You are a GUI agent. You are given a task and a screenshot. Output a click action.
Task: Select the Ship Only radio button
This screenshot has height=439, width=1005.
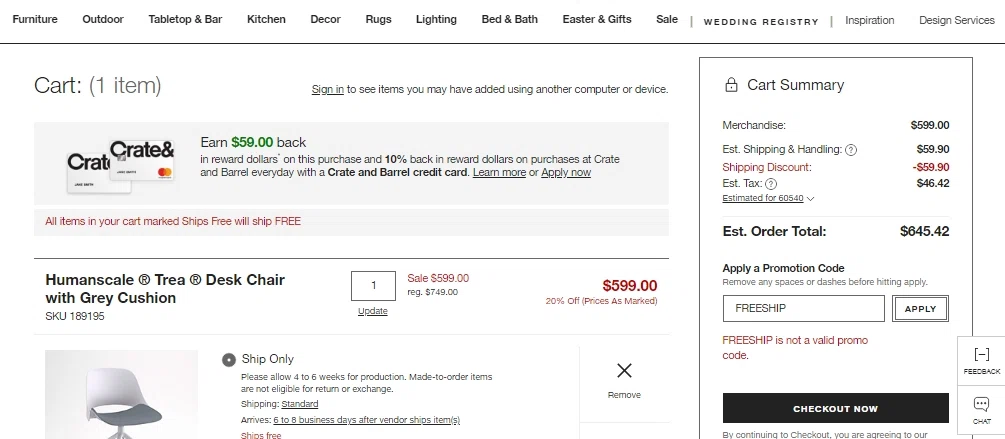pyautogui.click(x=229, y=359)
